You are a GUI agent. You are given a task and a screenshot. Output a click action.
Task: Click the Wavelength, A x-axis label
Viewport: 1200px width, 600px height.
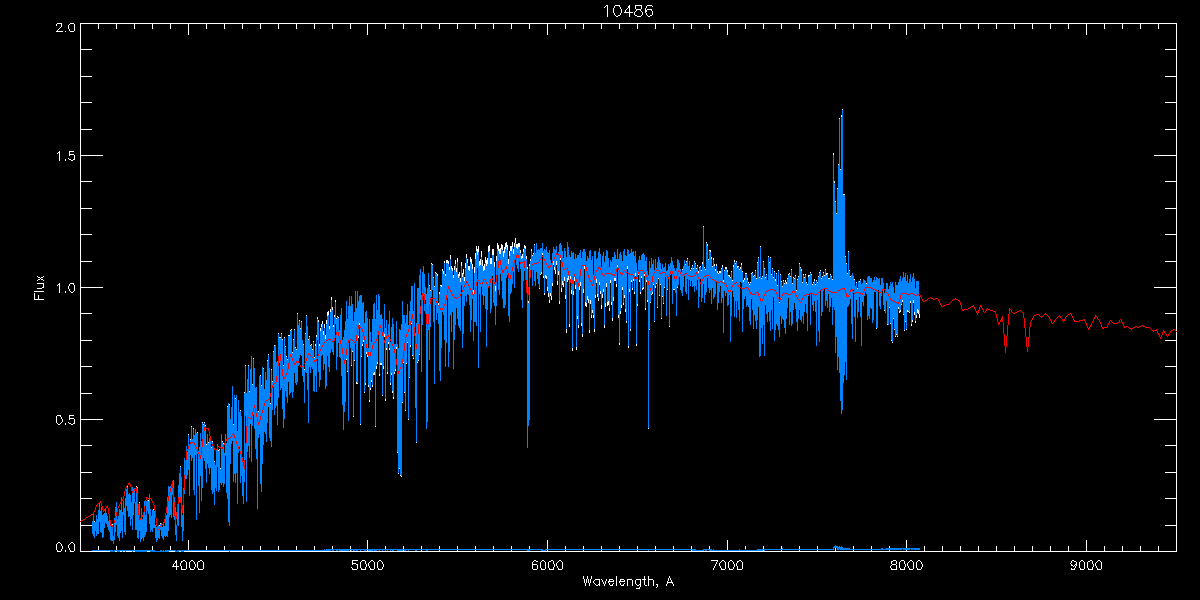point(627,582)
